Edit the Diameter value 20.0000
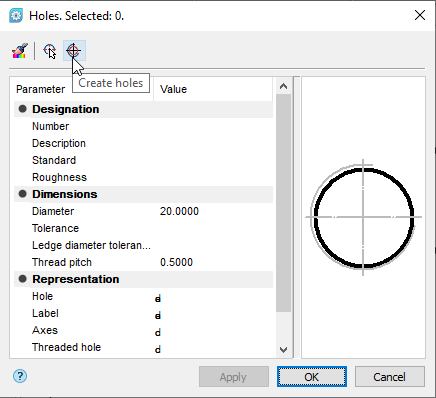The height and width of the screenshot is (398, 436). click(179, 211)
